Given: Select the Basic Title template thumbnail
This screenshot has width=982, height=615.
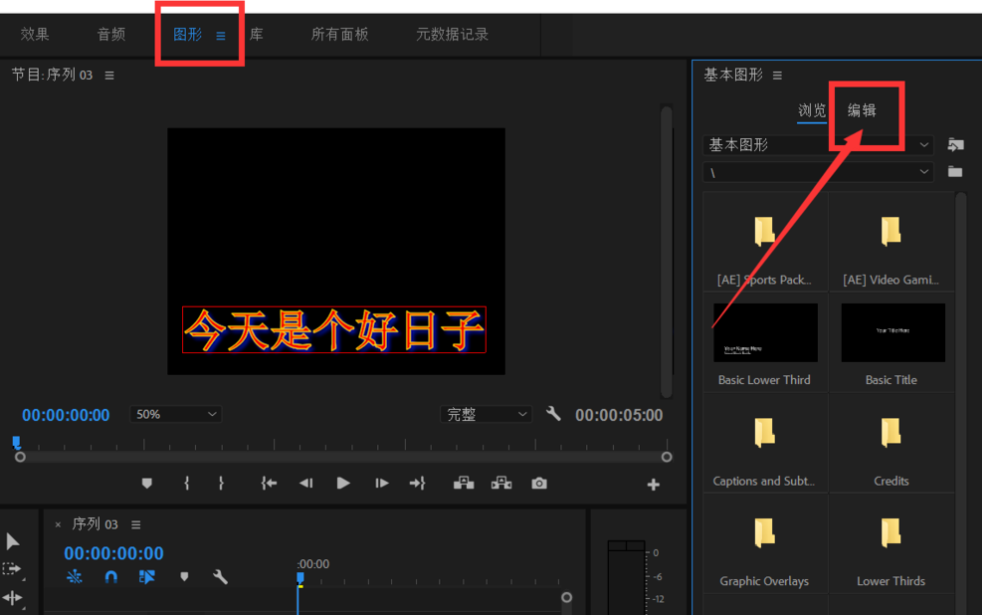Looking at the screenshot, I should (891, 332).
